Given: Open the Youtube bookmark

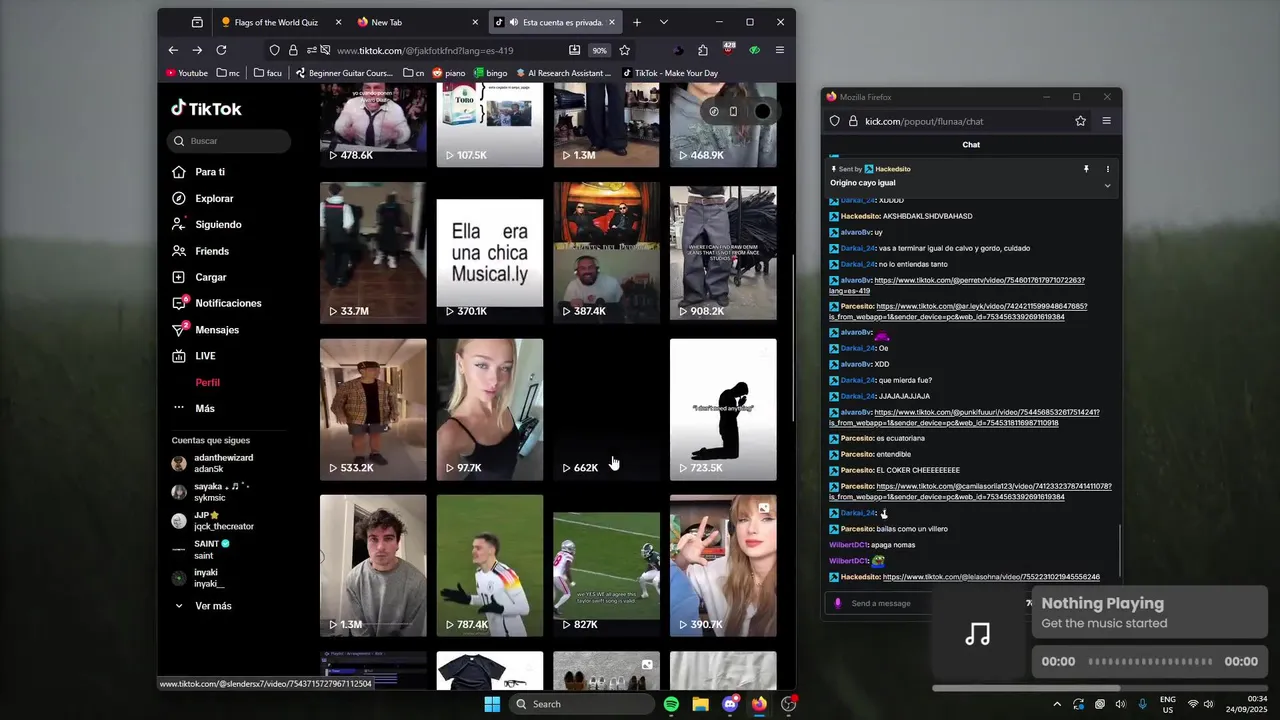Looking at the screenshot, I should 187,73.
